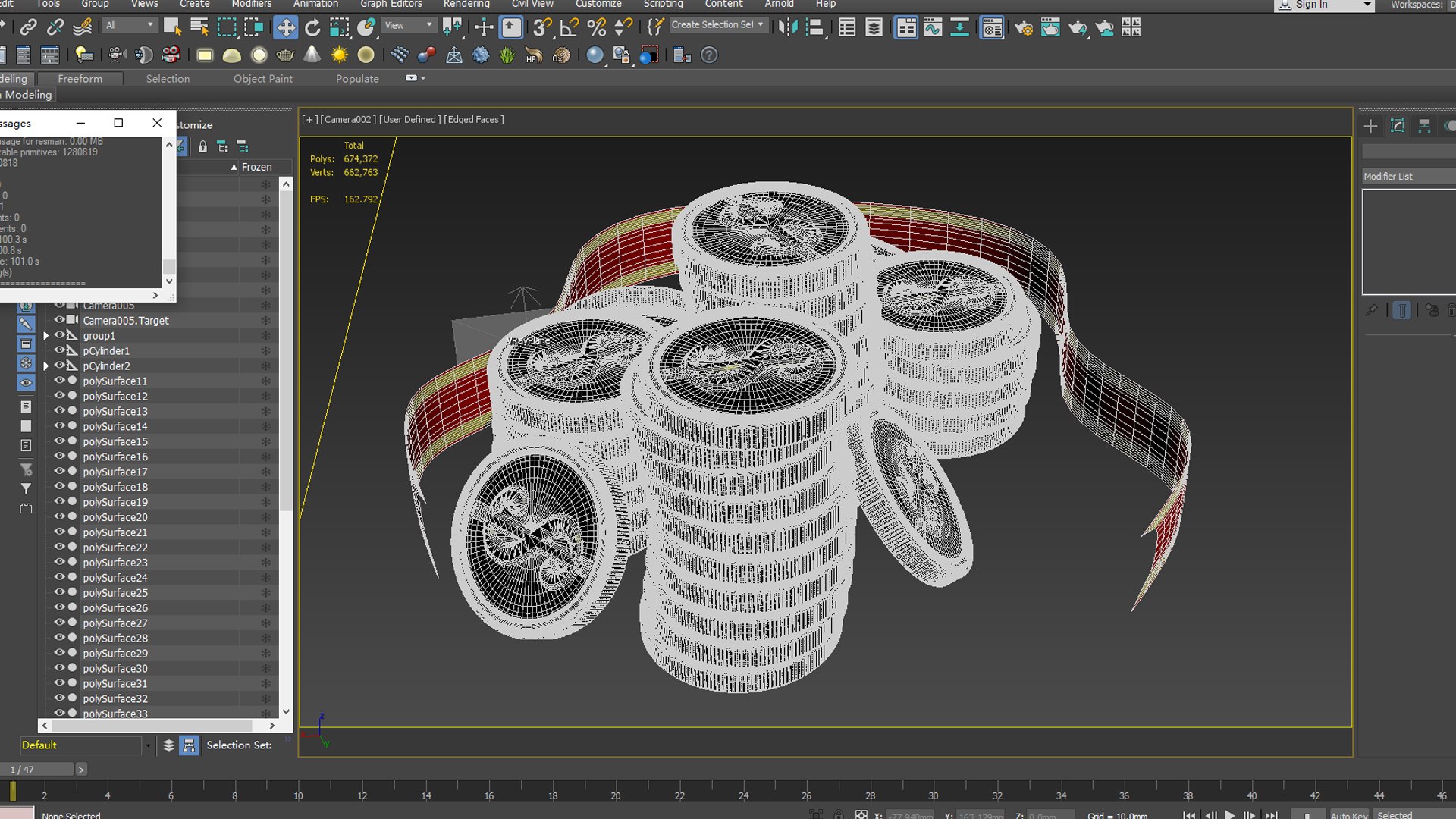Click the Edged Faces viewport label

tap(474, 119)
